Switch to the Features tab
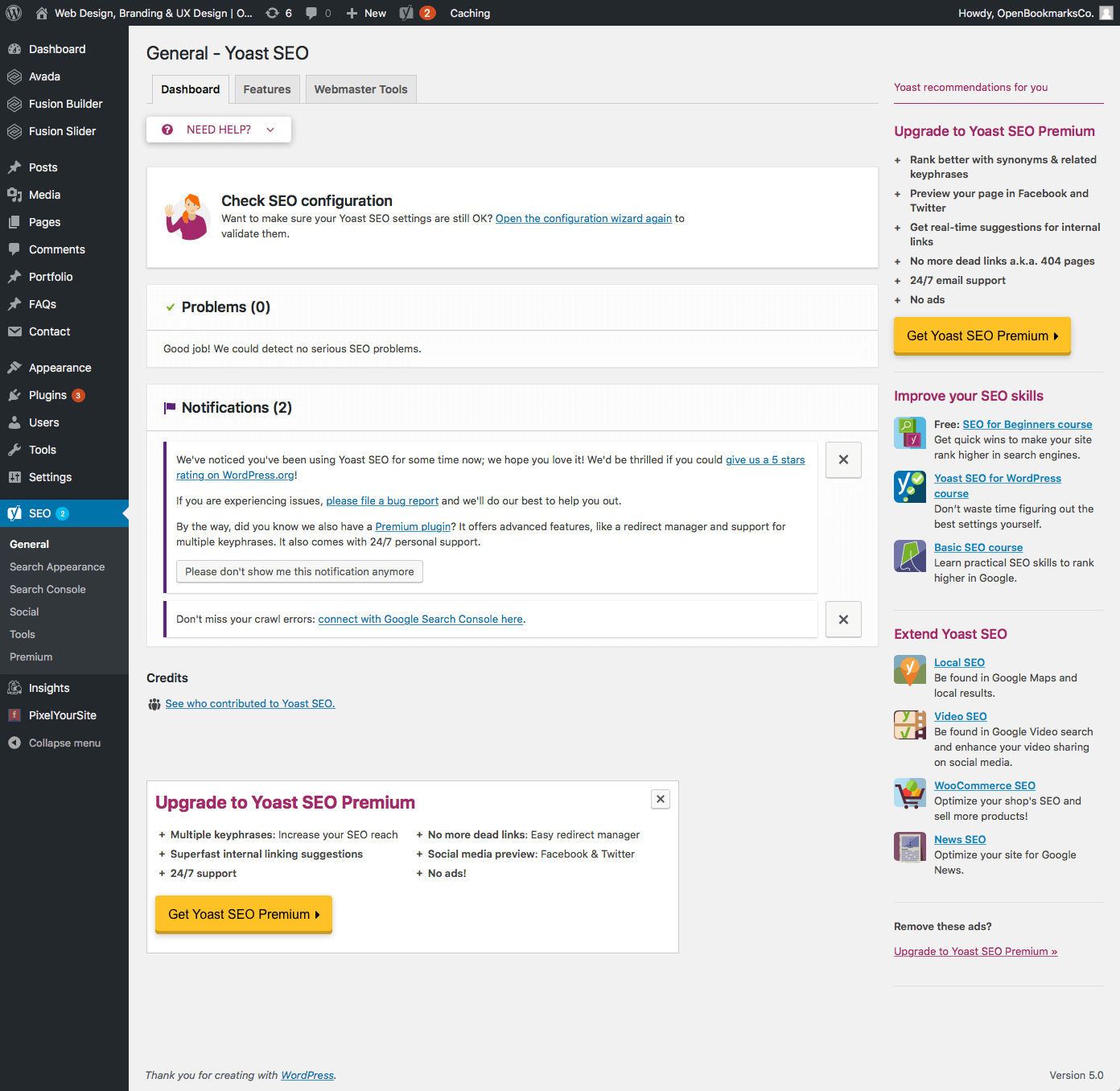The image size is (1120, 1091). click(267, 89)
